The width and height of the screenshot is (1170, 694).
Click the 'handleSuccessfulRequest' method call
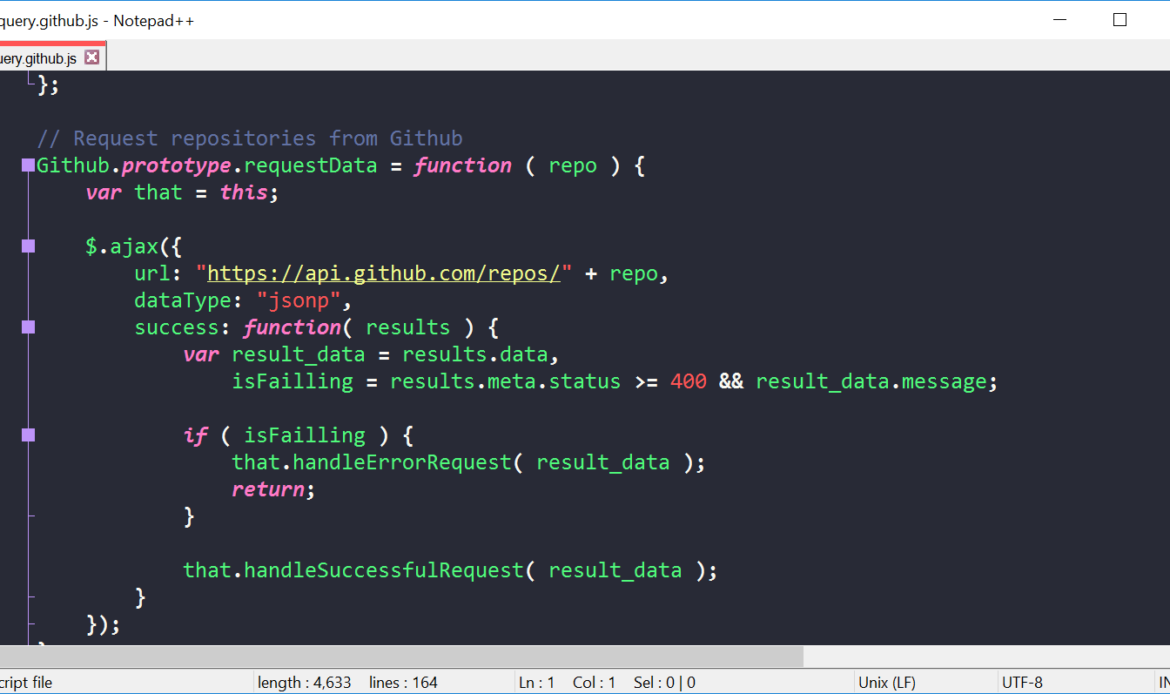tap(384, 571)
